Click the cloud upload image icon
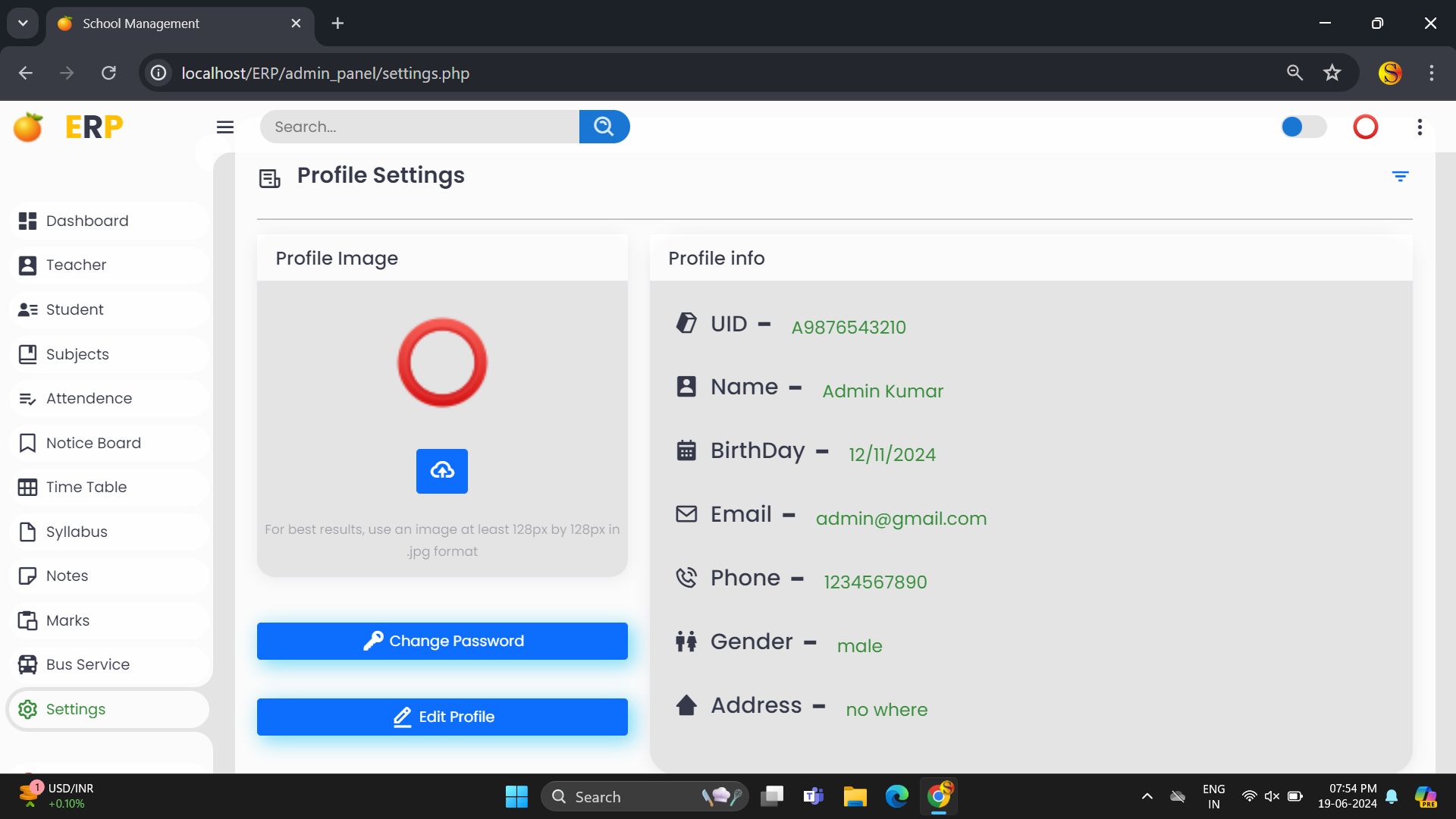1456x819 pixels. click(x=442, y=471)
